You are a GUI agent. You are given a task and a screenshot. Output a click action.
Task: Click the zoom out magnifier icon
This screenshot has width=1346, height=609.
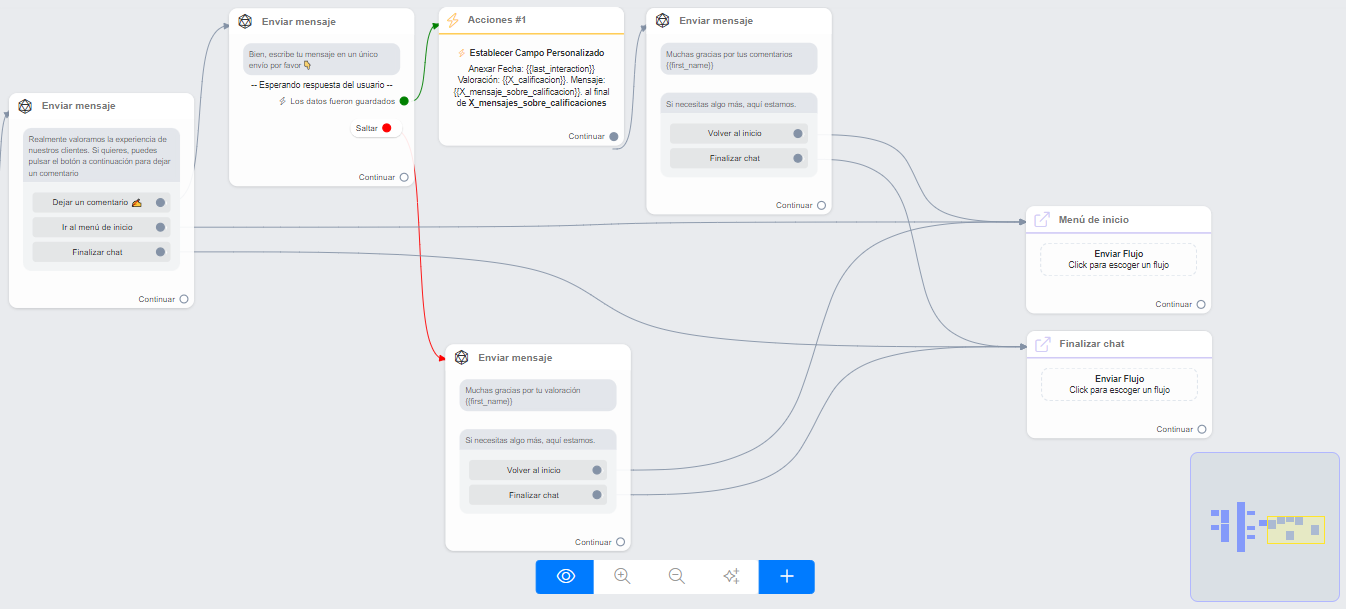[x=677, y=576]
